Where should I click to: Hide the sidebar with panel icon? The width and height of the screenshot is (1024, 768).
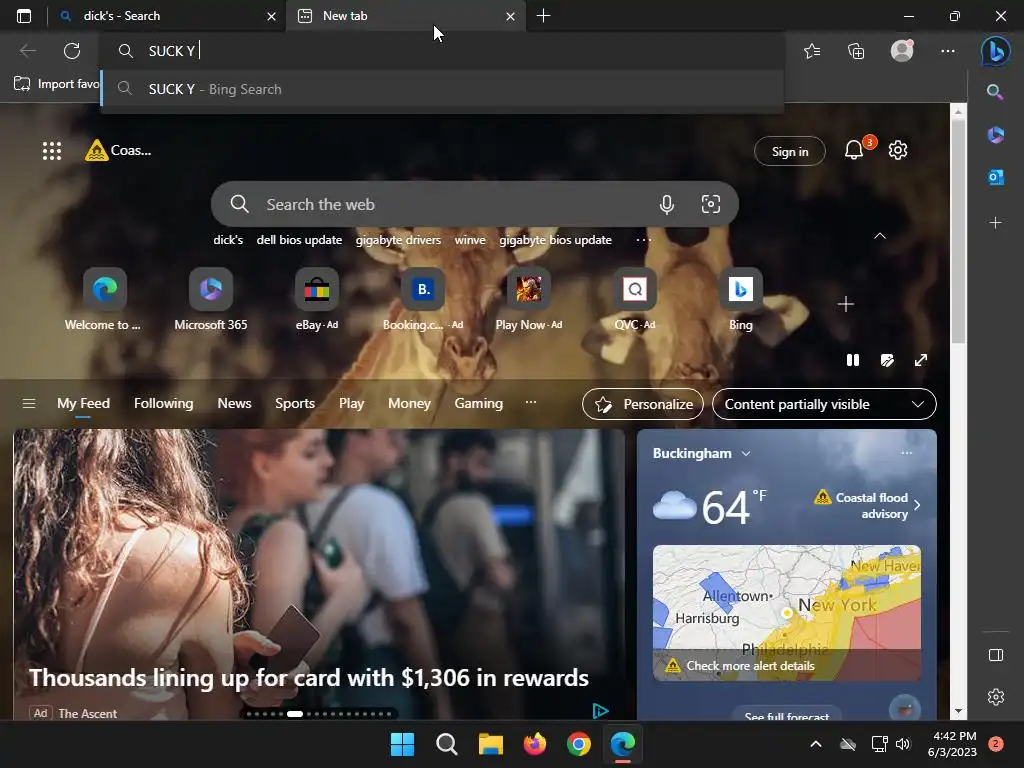[996, 655]
